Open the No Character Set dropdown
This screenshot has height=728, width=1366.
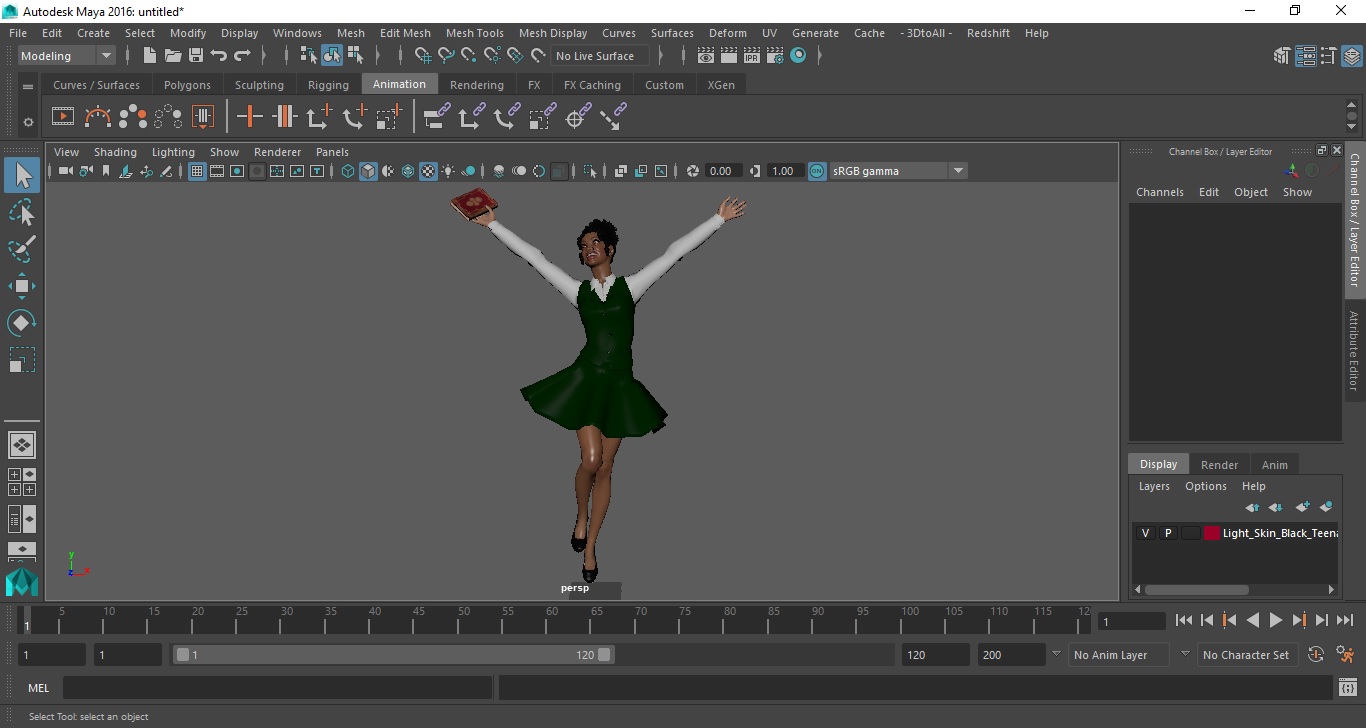[1185, 654]
